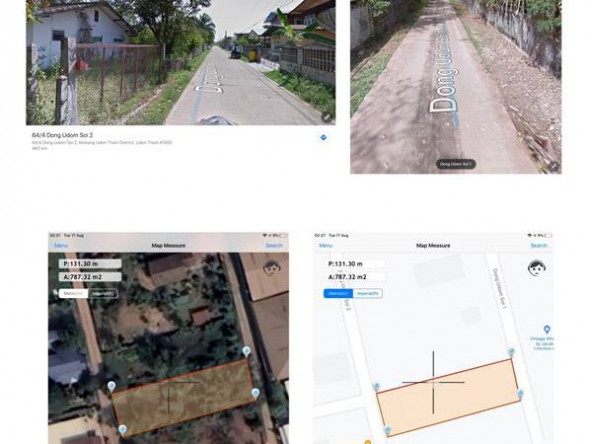
Task: Tap Search on the street-map Map Measure screen
Action: coord(539,245)
